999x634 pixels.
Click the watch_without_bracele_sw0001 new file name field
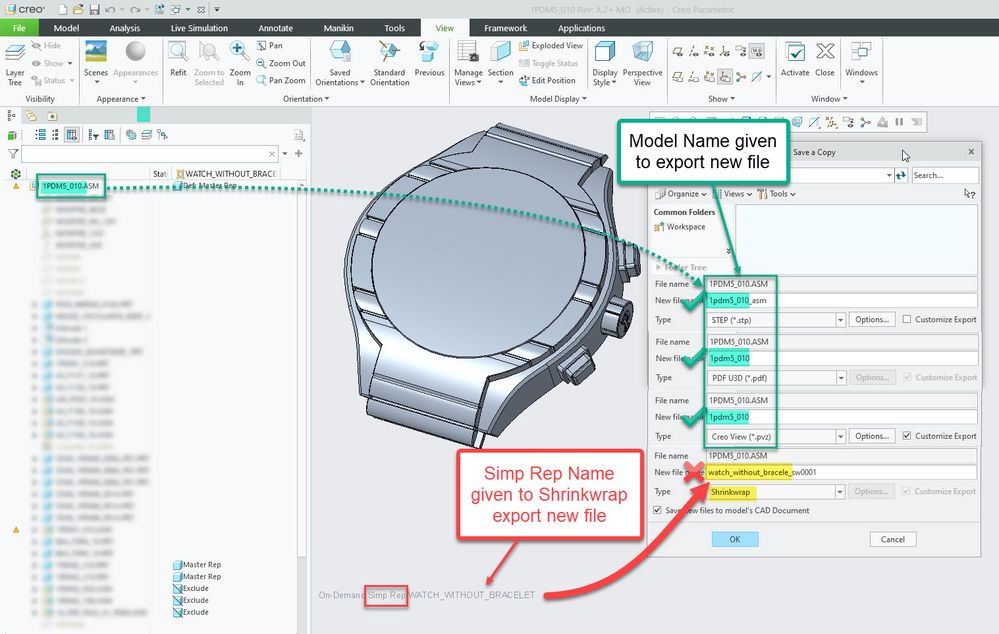[x=840, y=472]
